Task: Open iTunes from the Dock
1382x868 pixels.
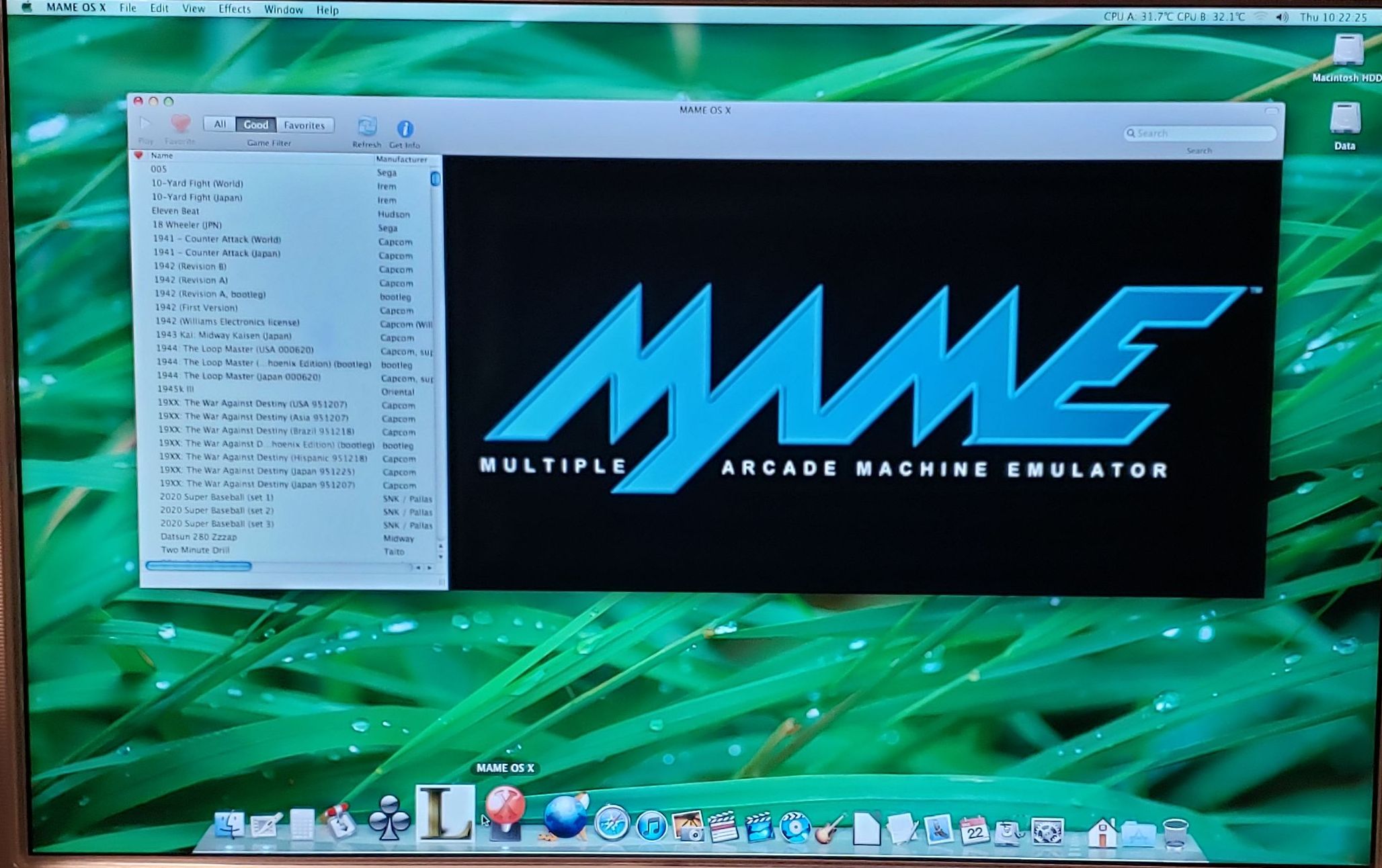Action: click(651, 826)
